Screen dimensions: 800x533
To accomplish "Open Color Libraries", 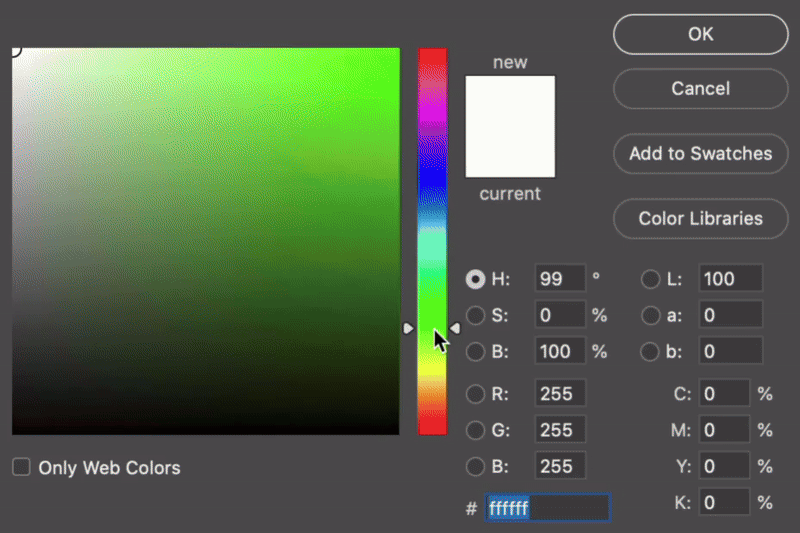I will click(x=700, y=218).
